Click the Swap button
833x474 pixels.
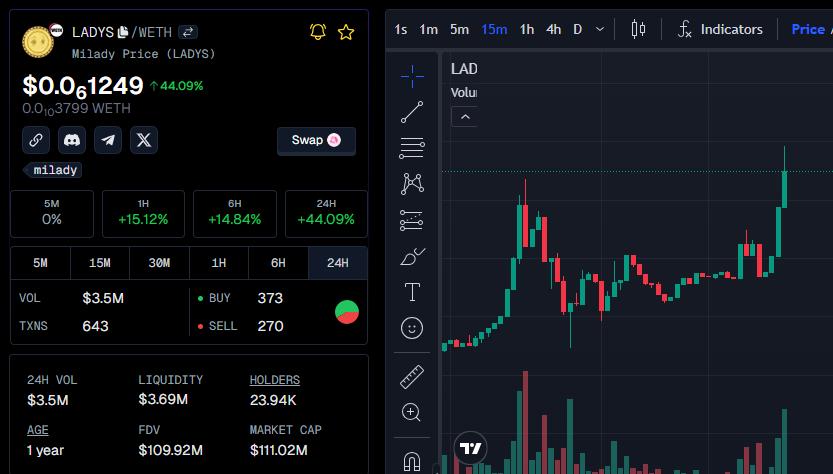click(316, 141)
